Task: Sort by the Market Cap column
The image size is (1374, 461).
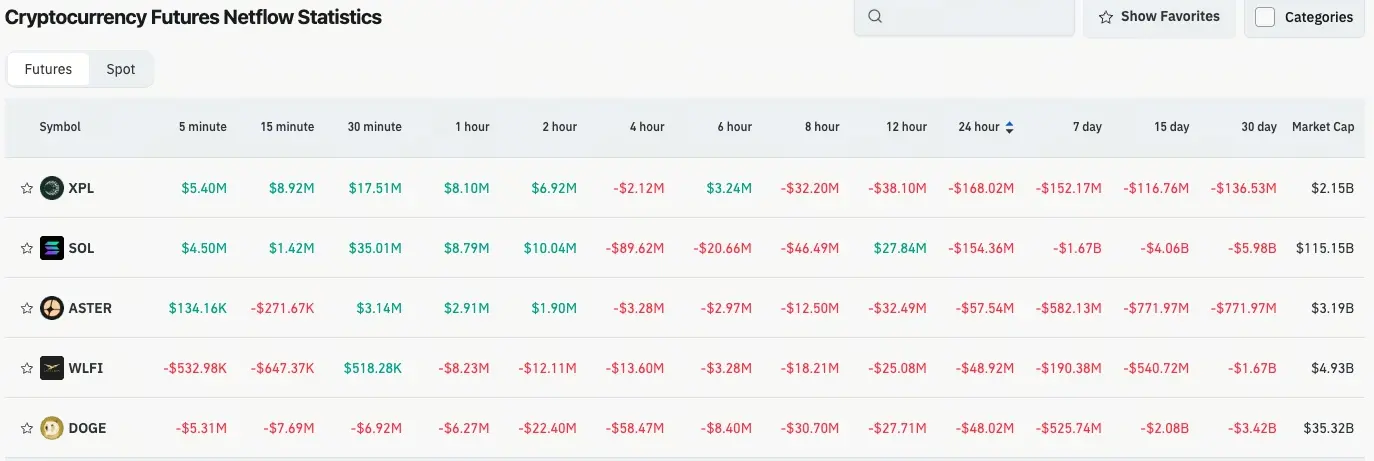Action: (x=1323, y=127)
